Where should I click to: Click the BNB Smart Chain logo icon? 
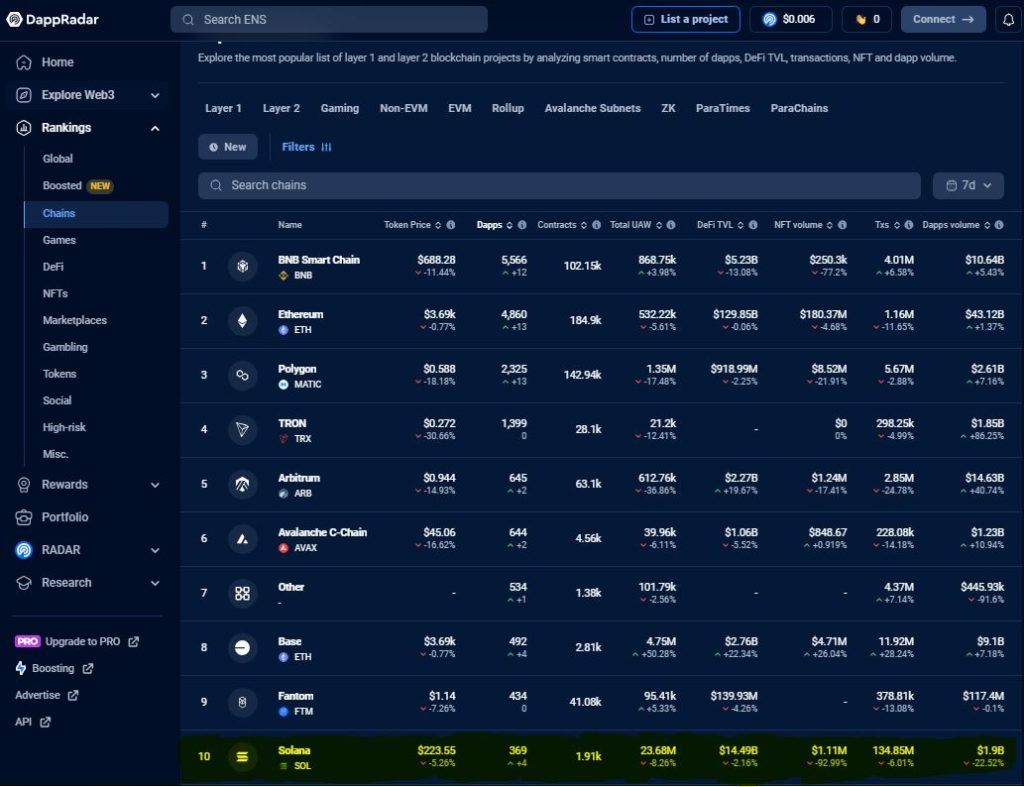pyautogui.click(x=241, y=266)
